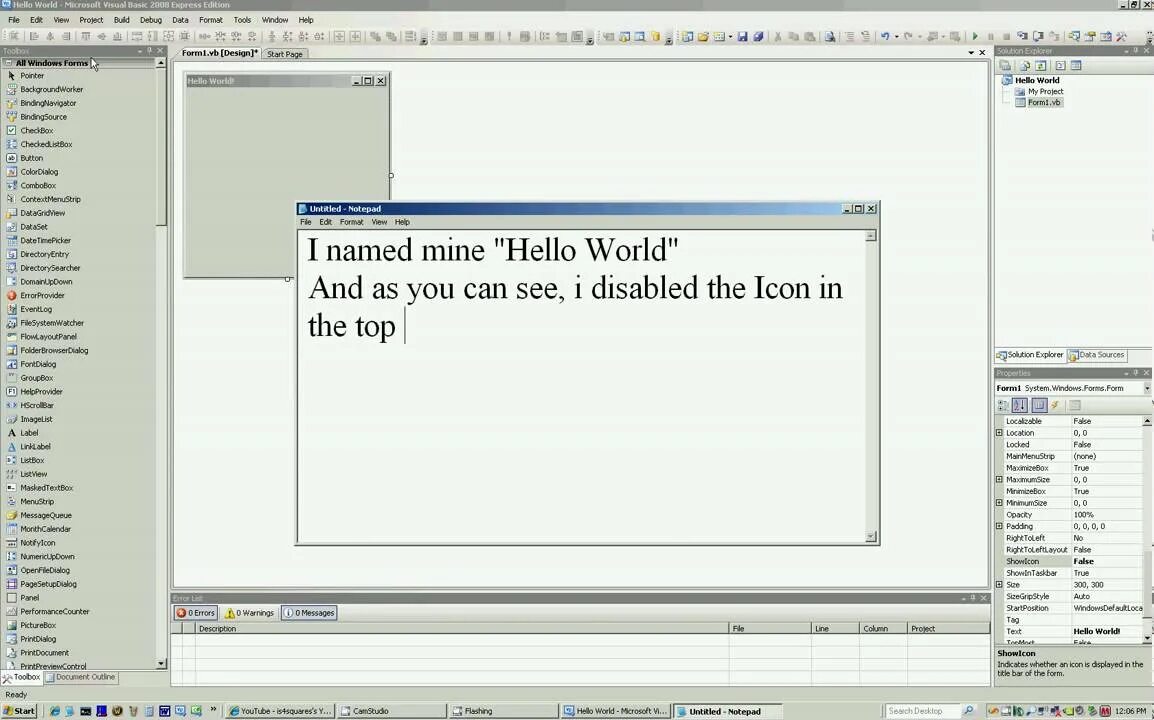This screenshot has height=720, width=1154.
Task: Collapse the All Windows Forms toolbox group
Action: [x=8, y=63]
